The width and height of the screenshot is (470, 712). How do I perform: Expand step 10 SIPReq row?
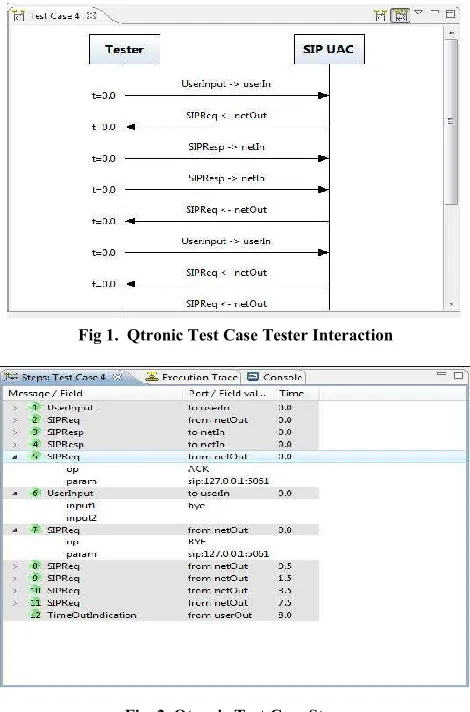click(15, 591)
